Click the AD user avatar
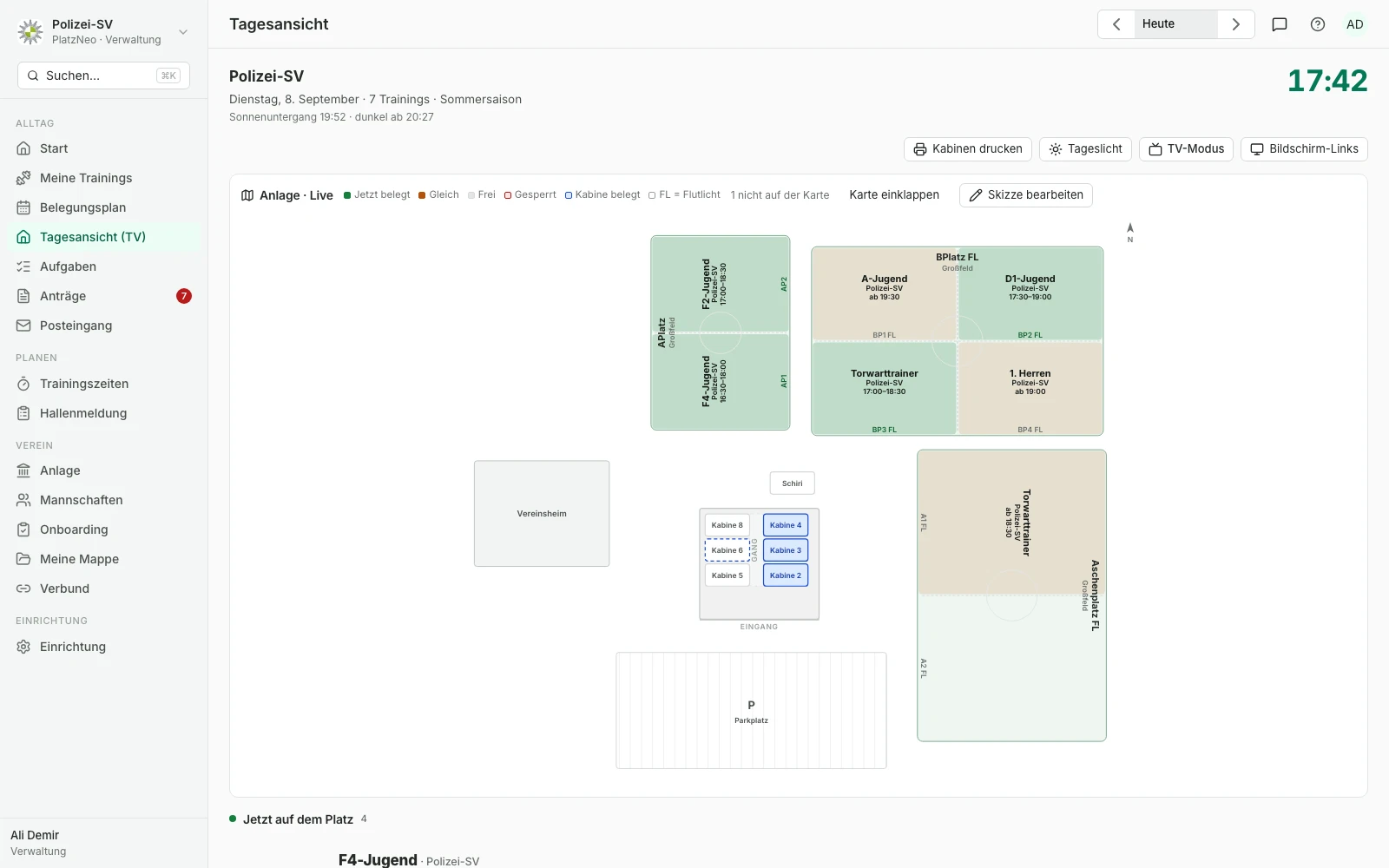The image size is (1389, 868). pos(1355,24)
